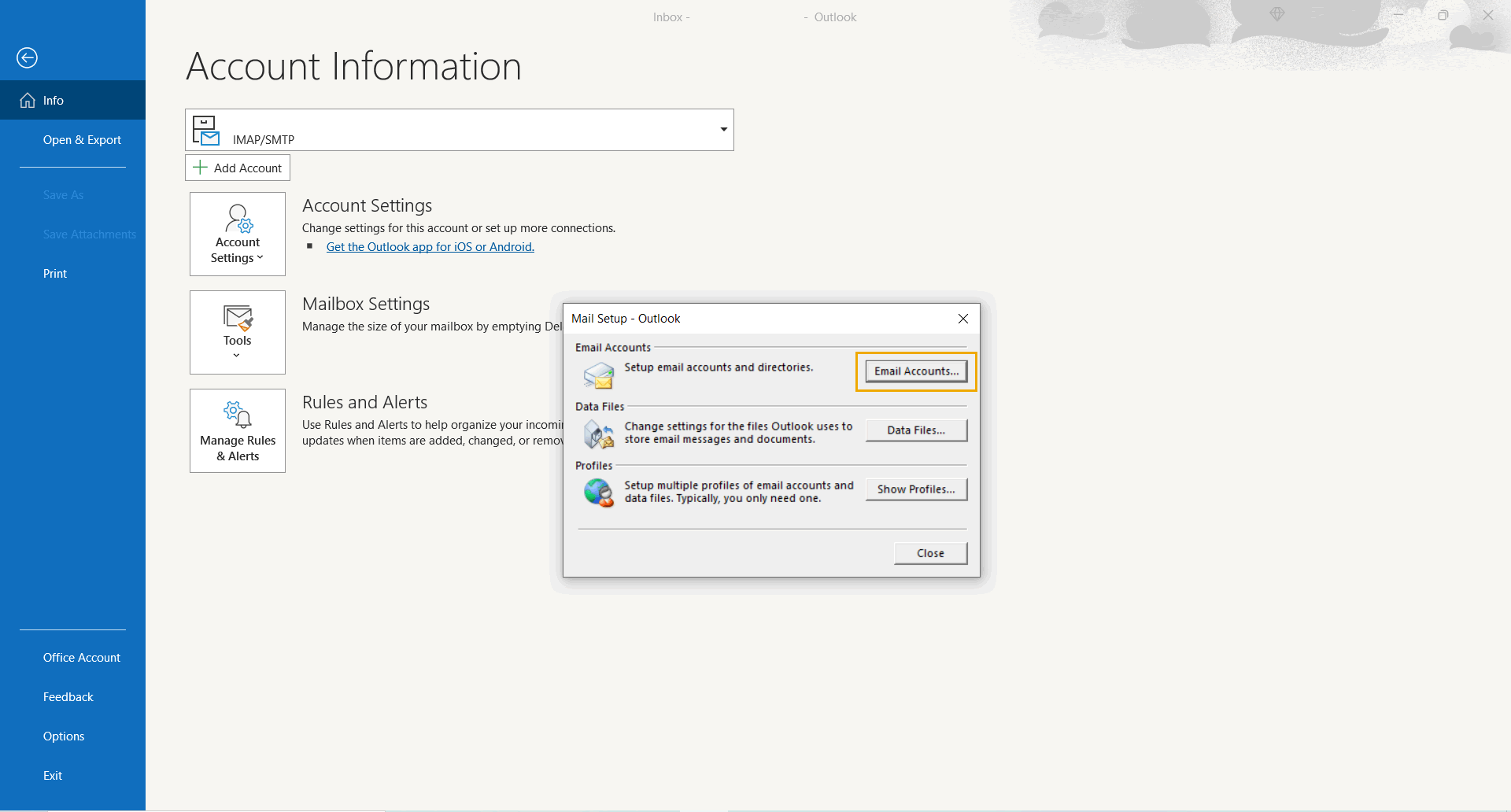Screen dimensions: 1511x812
Task: Open the Open & Export menu item
Action: pos(82,140)
